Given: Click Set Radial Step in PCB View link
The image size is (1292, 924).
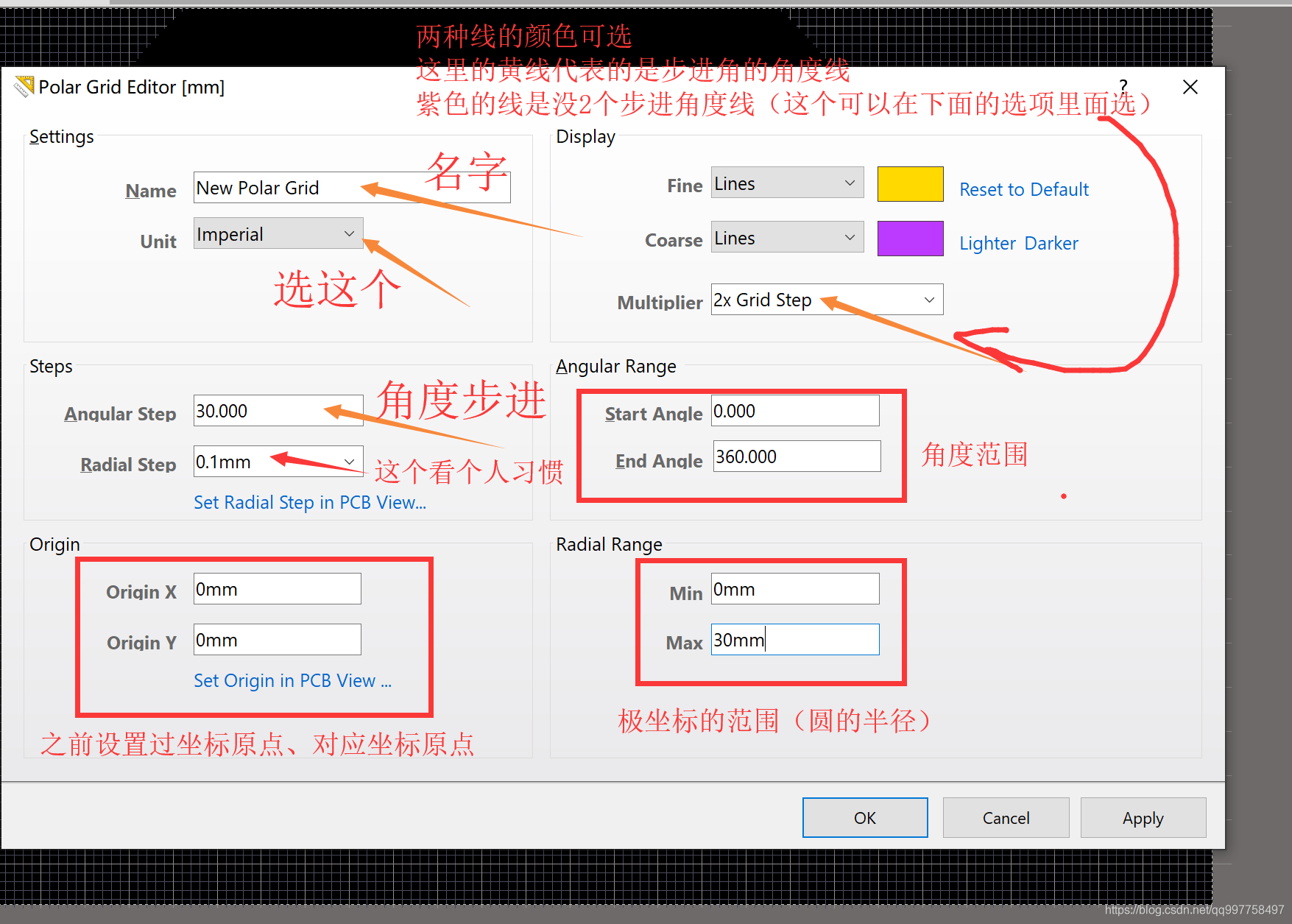Looking at the screenshot, I should click(309, 503).
